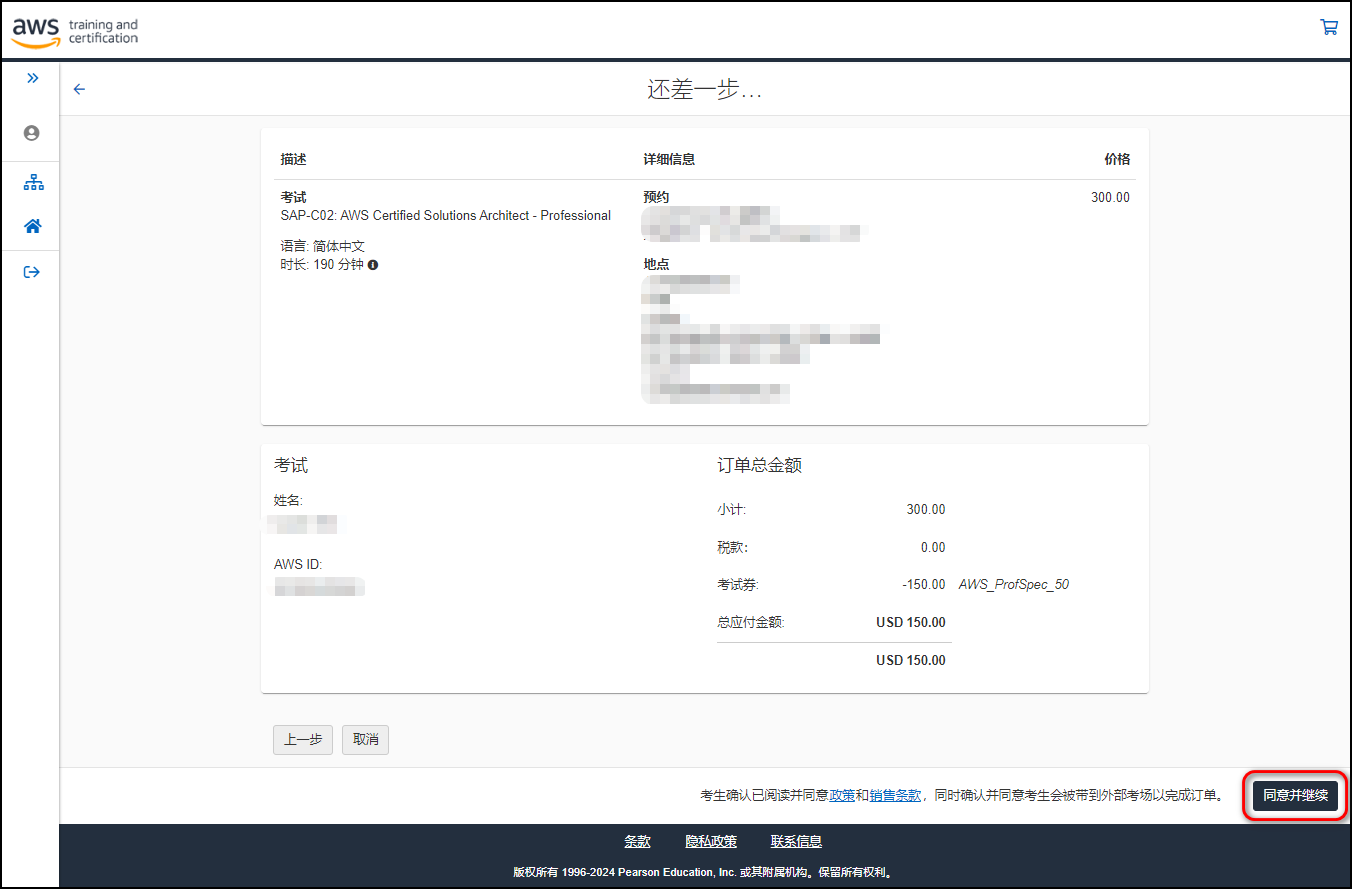Click the sitemap hierarchy icon in sidebar
Viewport: 1352px width, 889px height.
click(33, 183)
